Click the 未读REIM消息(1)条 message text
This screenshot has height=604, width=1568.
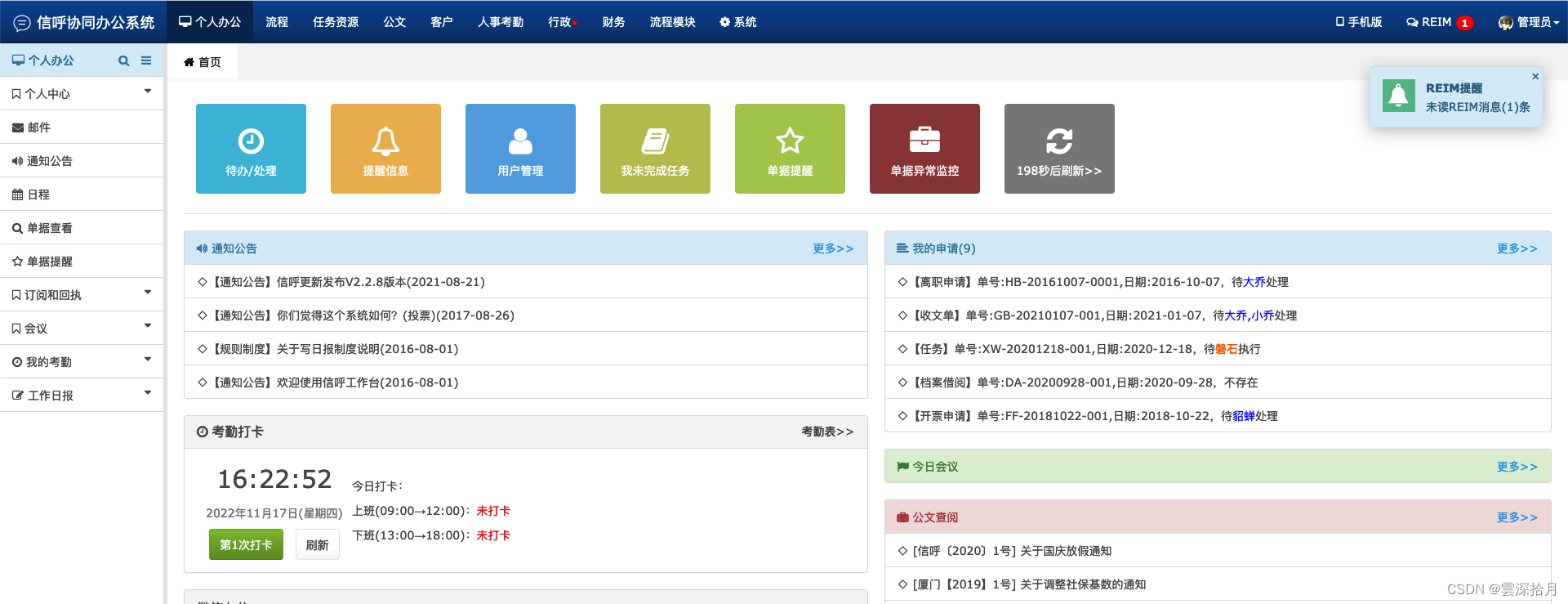[1478, 107]
